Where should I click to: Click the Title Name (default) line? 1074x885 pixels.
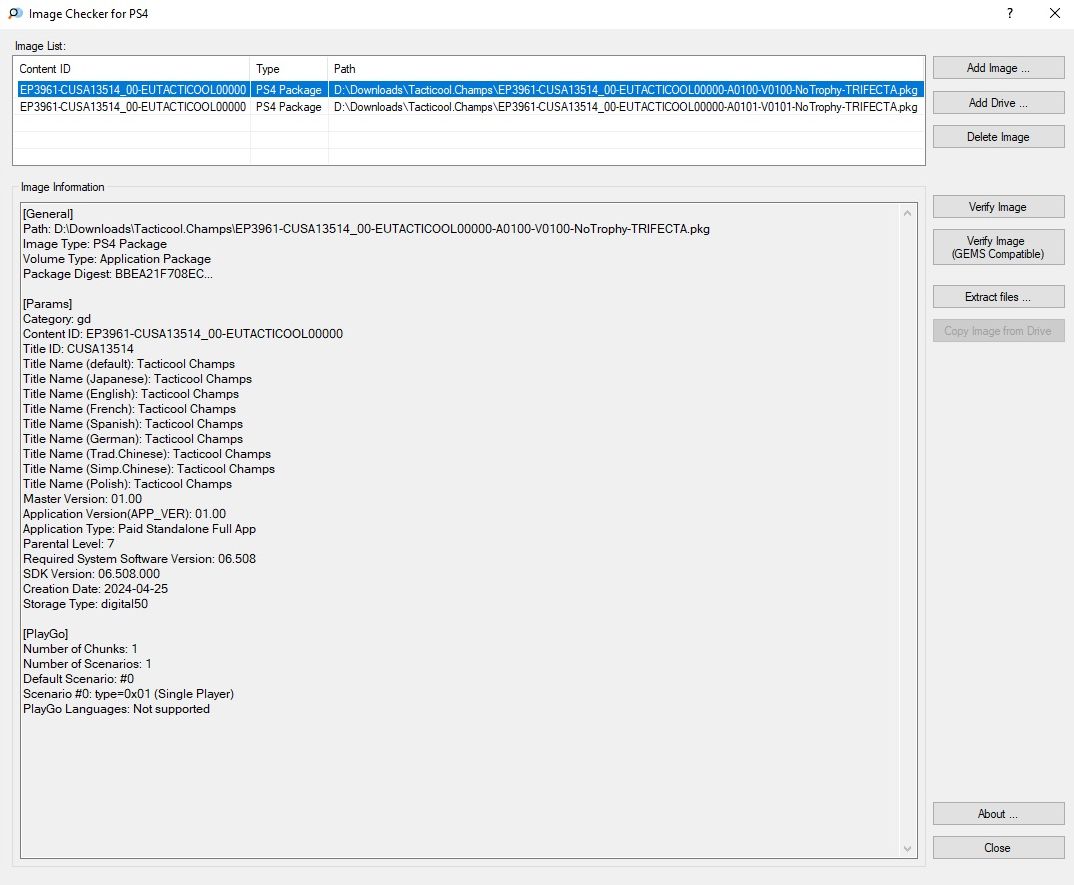[x=129, y=364]
